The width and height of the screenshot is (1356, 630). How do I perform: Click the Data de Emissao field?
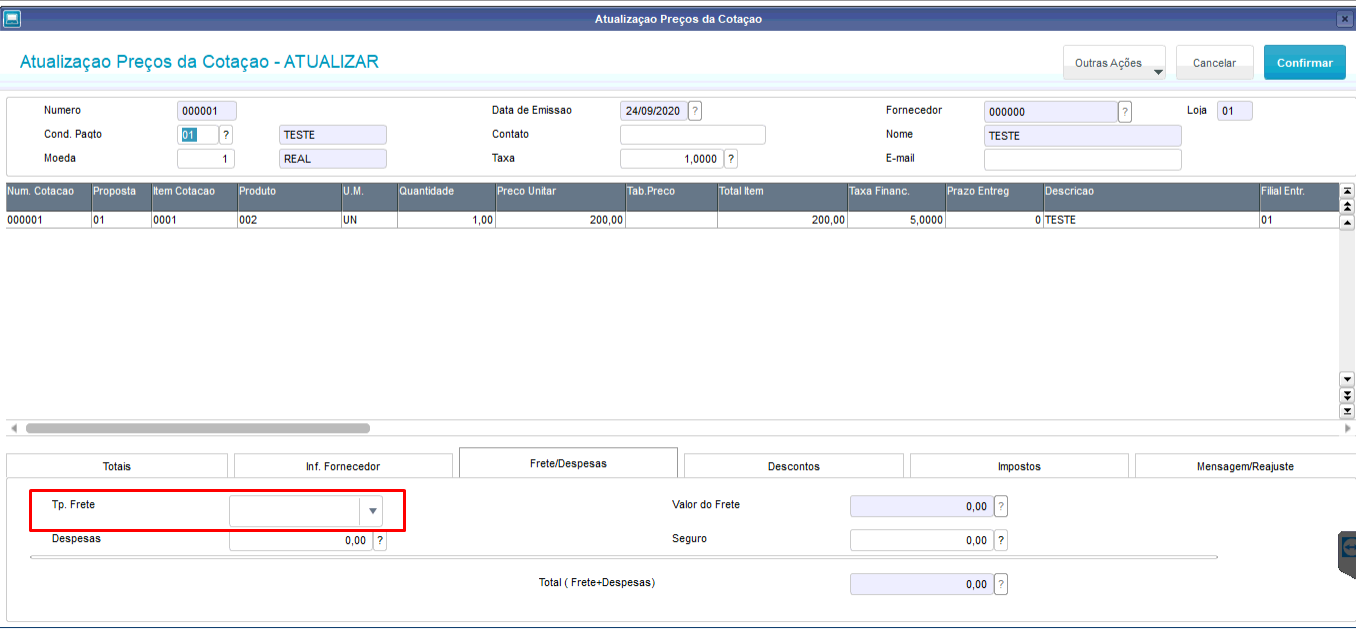[653, 111]
